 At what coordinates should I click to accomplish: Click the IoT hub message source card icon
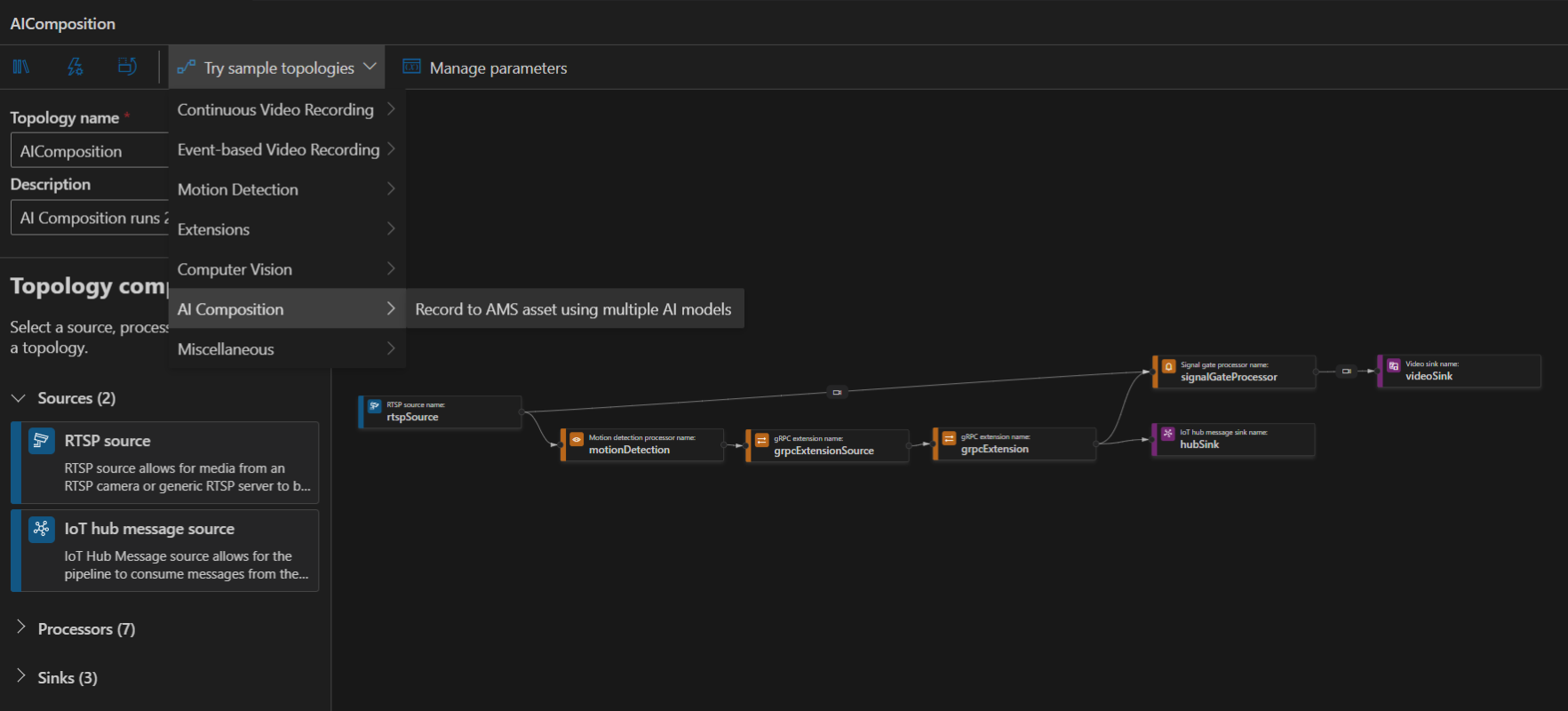[x=42, y=529]
